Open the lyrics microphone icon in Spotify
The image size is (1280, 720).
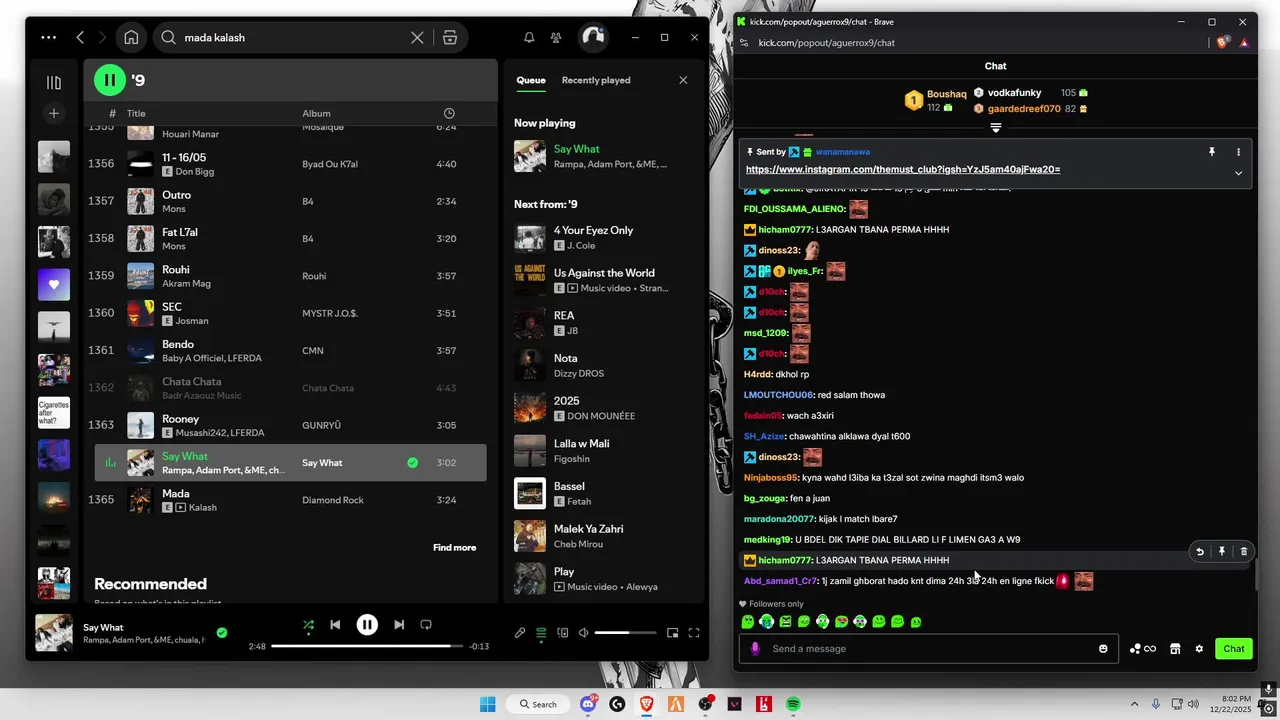click(520, 633)
